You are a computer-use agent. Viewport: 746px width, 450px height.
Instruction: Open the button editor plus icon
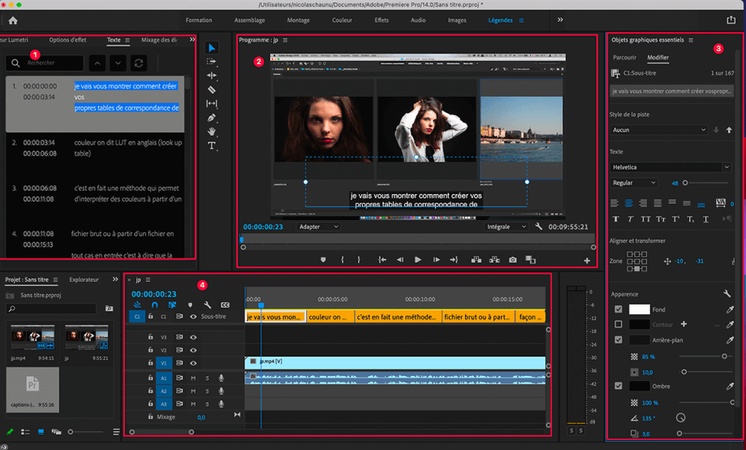[x=587, y=260]
